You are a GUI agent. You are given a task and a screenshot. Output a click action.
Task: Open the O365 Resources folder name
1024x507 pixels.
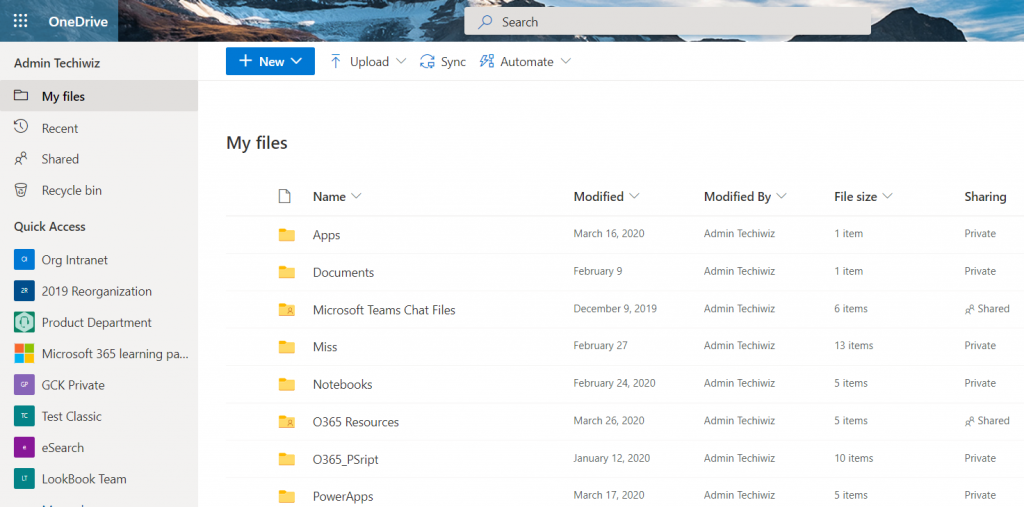coord(356,422)
